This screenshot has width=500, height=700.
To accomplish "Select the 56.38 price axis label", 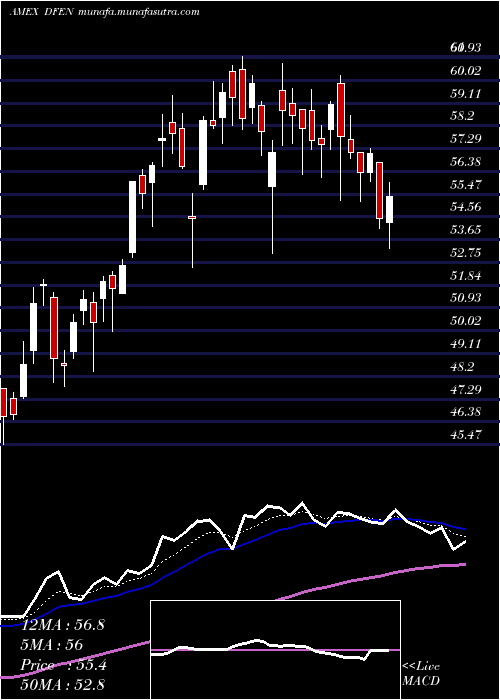I will click(x=466, y=161).
